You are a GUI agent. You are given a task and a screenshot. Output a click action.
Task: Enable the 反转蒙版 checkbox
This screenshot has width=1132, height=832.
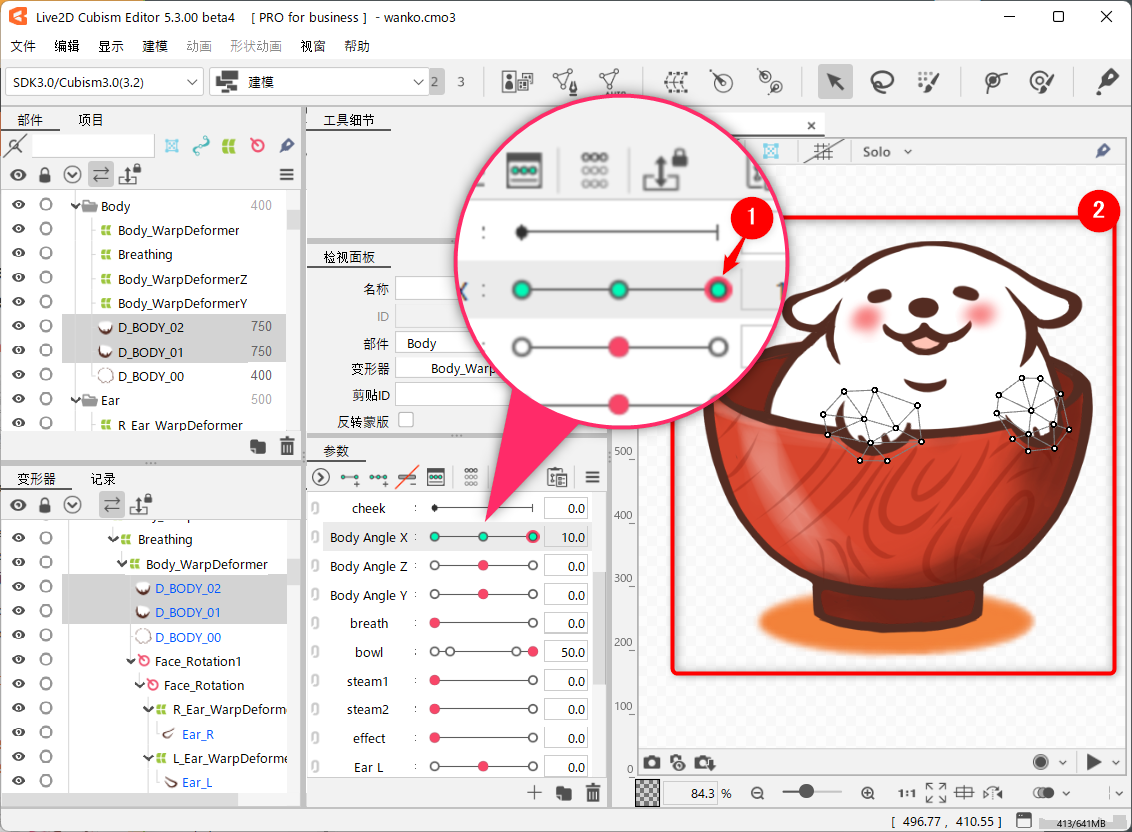click(406, 420)
